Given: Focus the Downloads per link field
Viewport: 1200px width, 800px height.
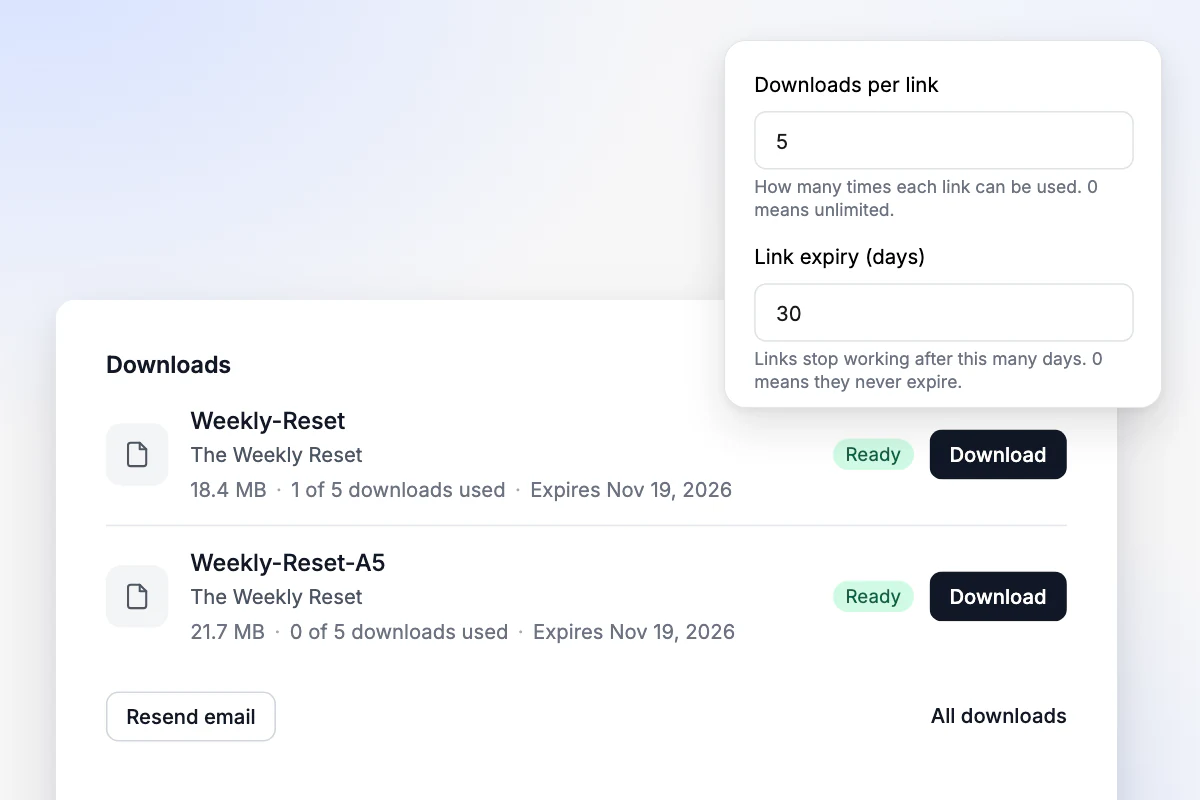Looking at the screenshot, I should click(944, 141).
